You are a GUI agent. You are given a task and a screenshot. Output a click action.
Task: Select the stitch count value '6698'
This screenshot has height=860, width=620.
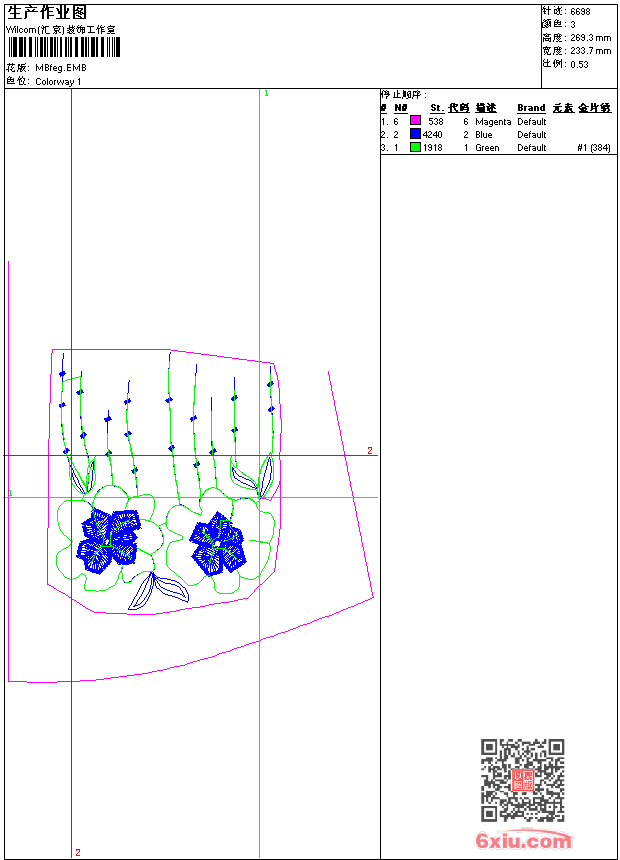click(580, 12)
